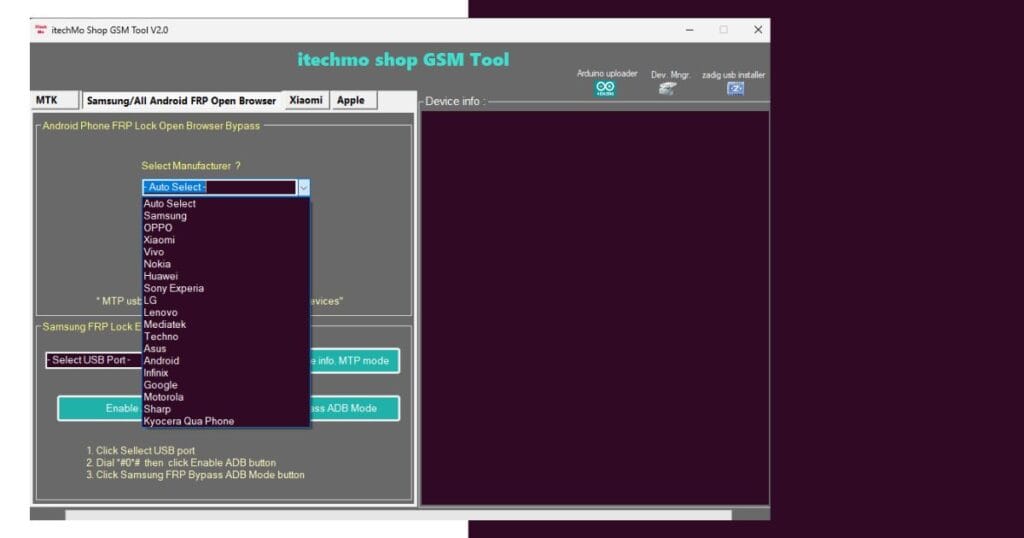Click inside the Device info output area

(x=595, y=307)
